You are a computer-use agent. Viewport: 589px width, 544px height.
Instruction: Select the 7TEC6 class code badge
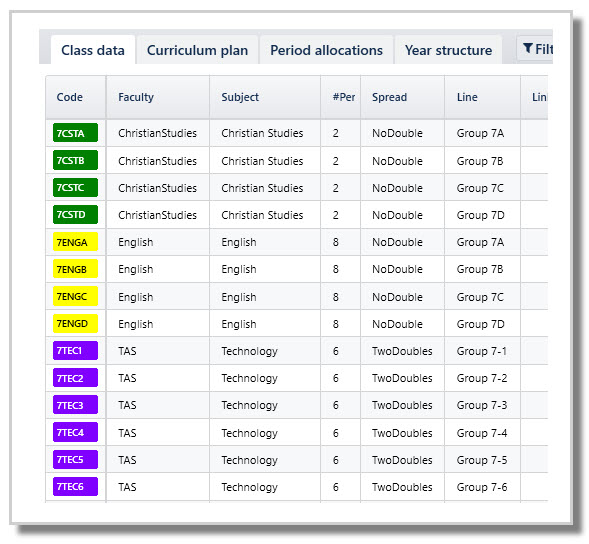coord(75,487)
